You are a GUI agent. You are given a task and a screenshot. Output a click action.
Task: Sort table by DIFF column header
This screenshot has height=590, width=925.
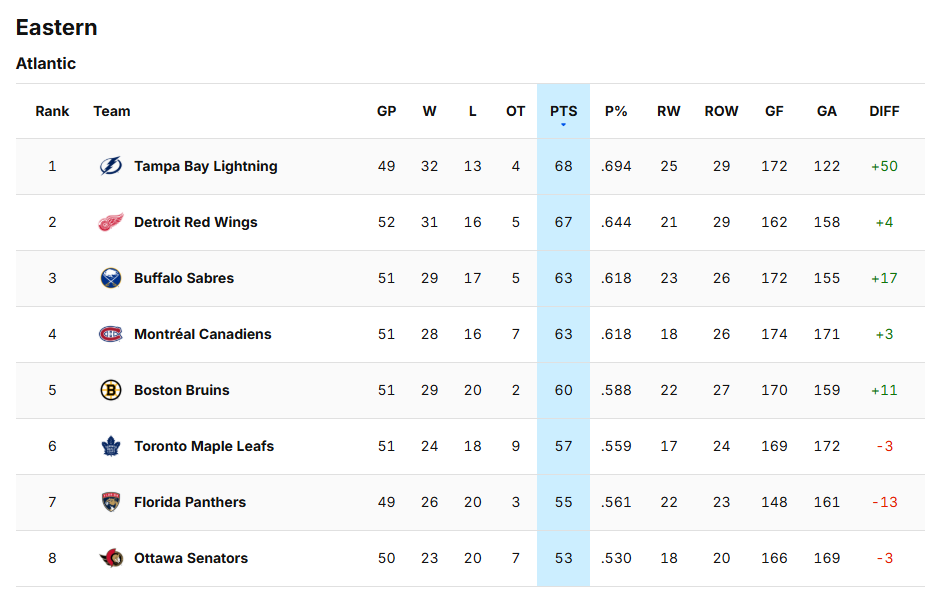pos(884,111)
